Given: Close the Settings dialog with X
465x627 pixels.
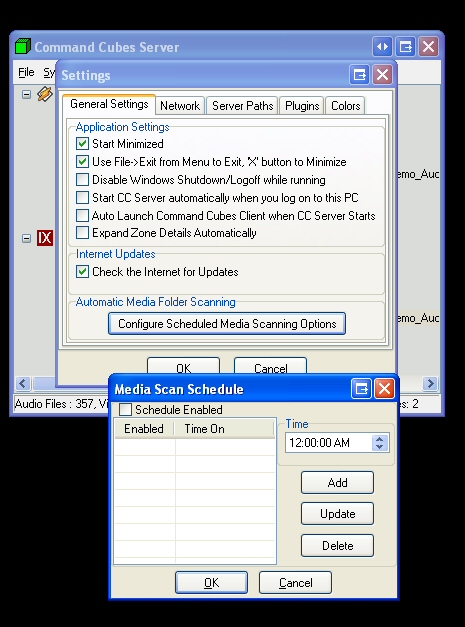Looking at the screenshot, I should pos(383,74).
